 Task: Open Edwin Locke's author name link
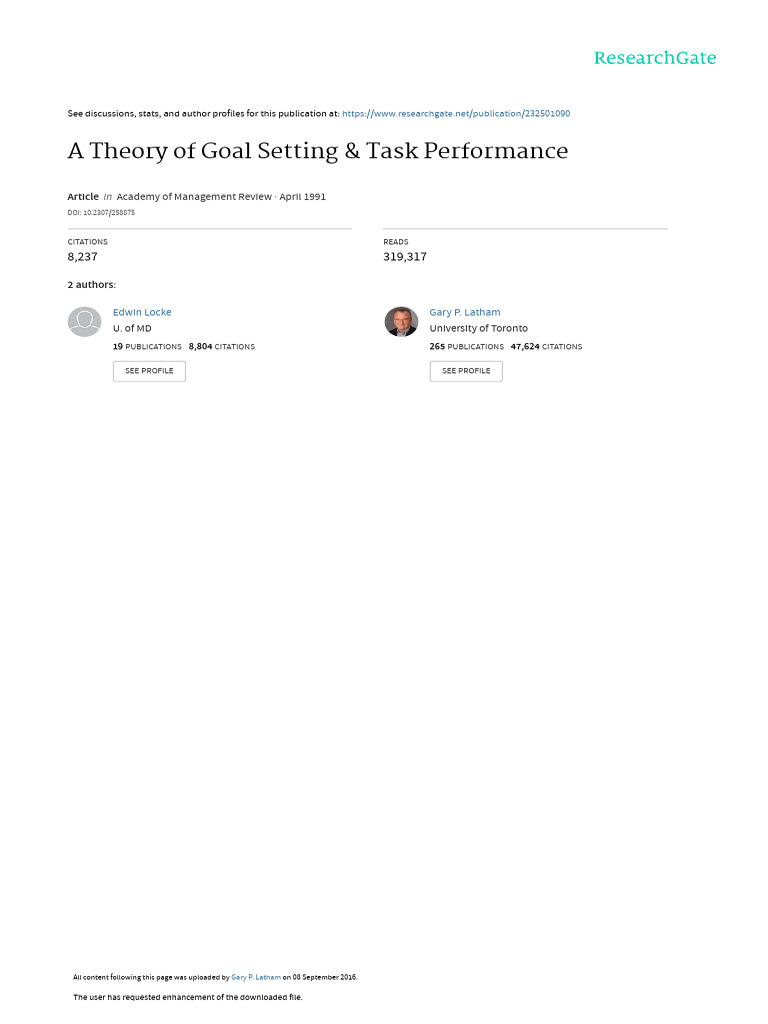142,312
